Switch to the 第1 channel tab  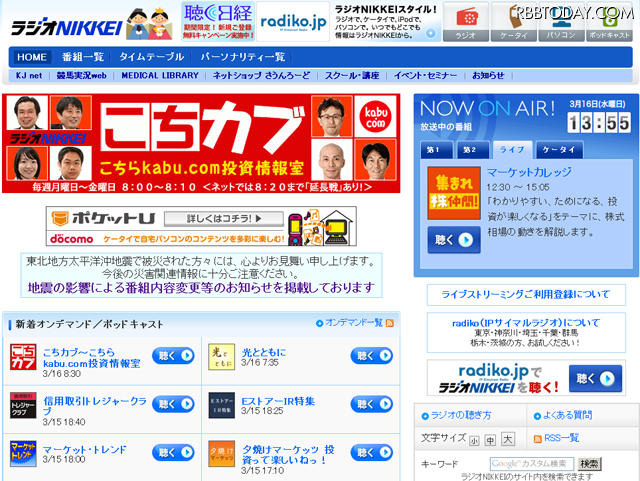436,150
